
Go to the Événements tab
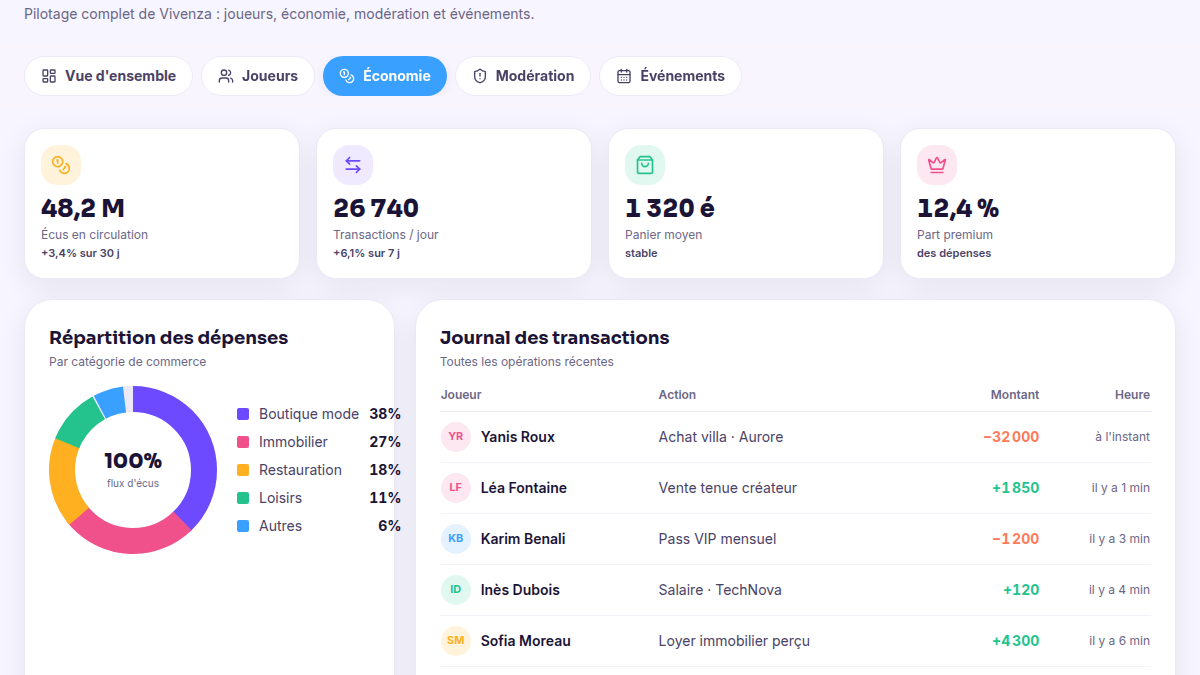click(670, 76)
